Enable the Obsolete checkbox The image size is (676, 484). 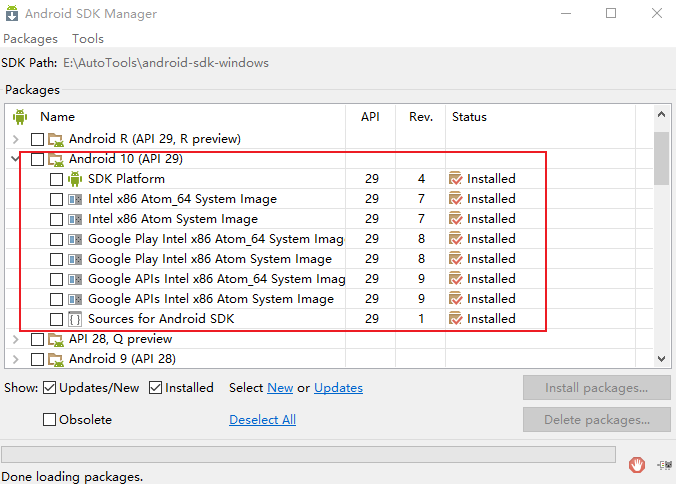tap(50, 420)
